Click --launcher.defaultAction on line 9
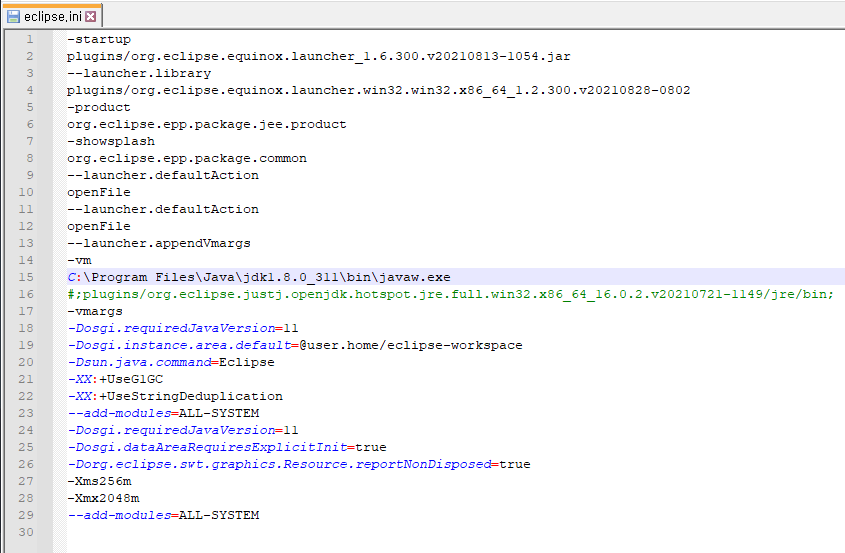Viewport: 845px width, 553px height. (x=163, y=175)
